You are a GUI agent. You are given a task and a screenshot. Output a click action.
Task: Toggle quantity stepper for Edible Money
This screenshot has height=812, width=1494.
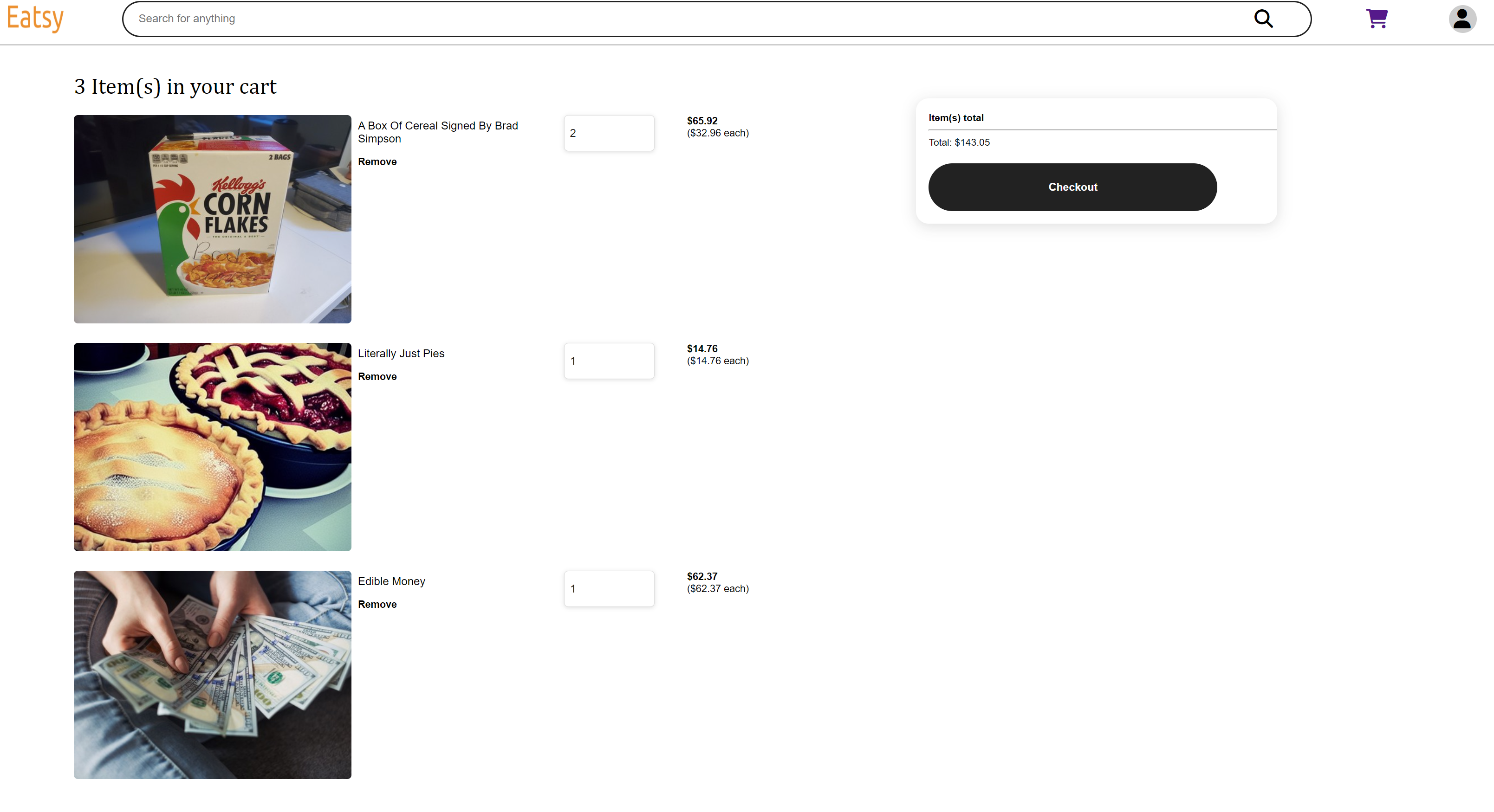pos(609,588)
